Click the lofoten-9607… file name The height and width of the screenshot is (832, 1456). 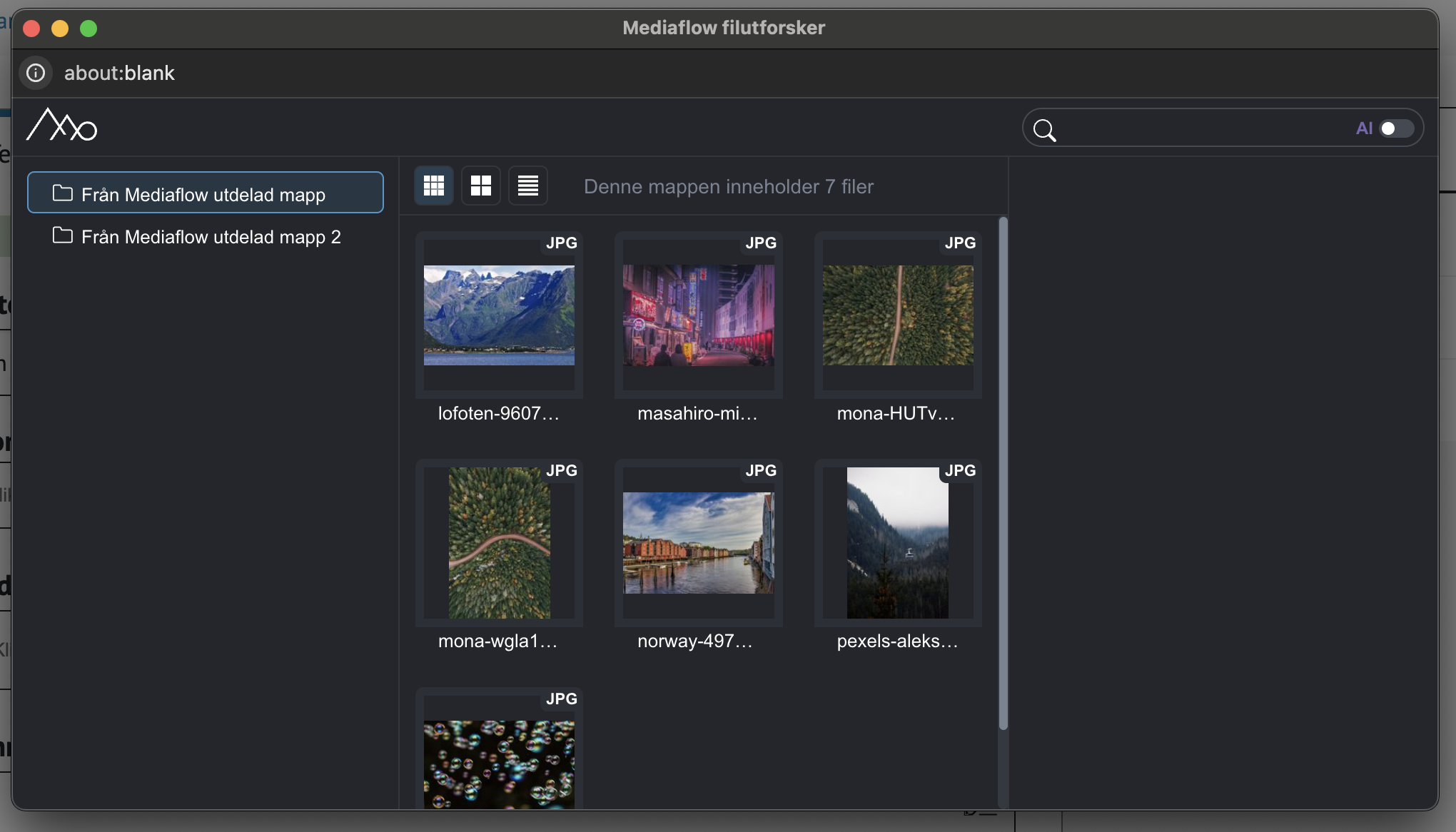point(498,413)
